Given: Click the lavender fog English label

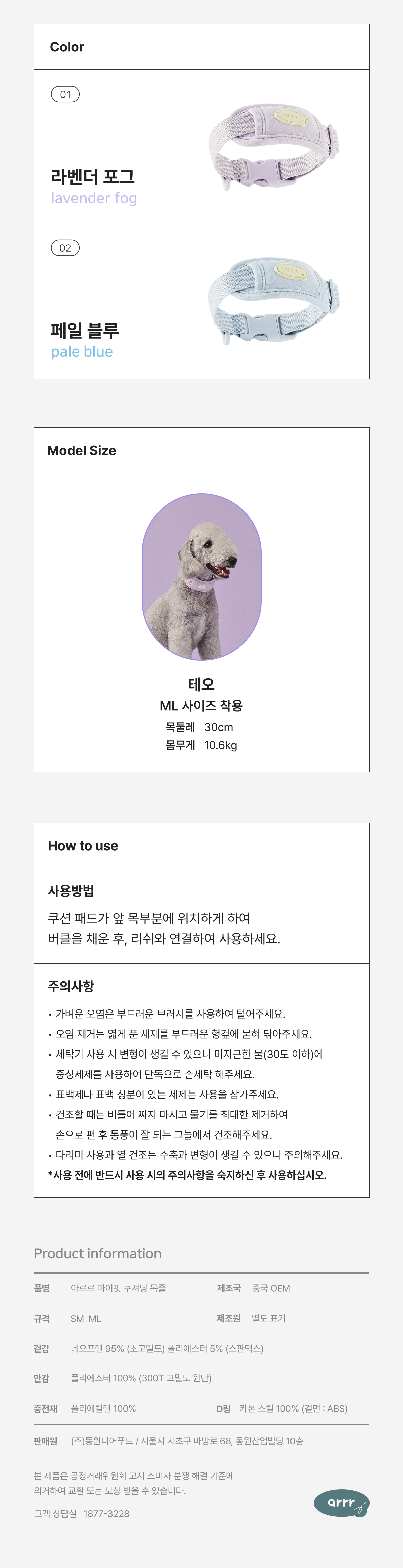Looking at the screenshot, I should [x=94, y=198].
